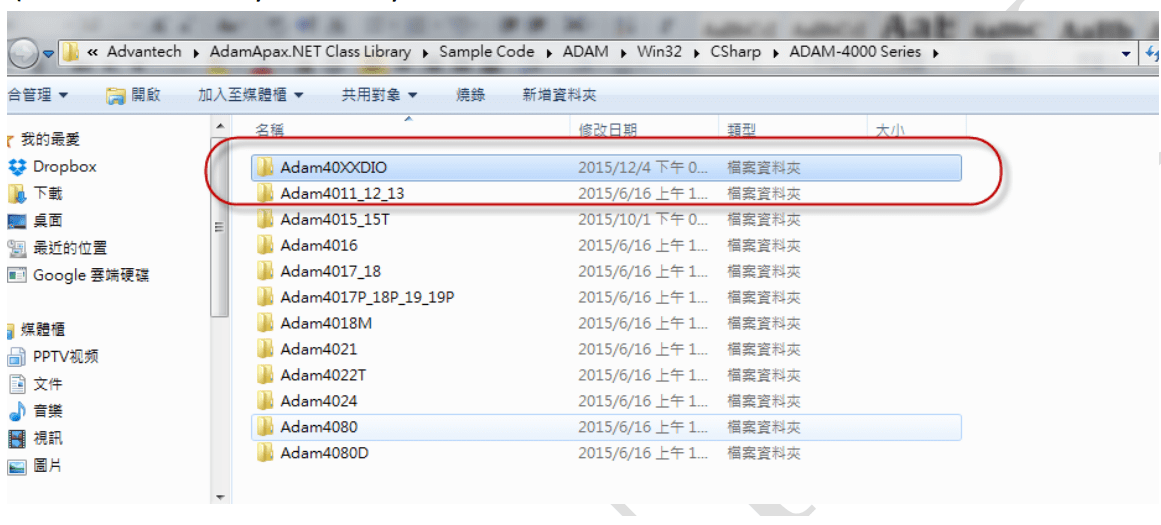Select the Adam4017P_18P_19_19P folder icon
This screenshot has height=525, width=1161.
(x=265, y=298)
